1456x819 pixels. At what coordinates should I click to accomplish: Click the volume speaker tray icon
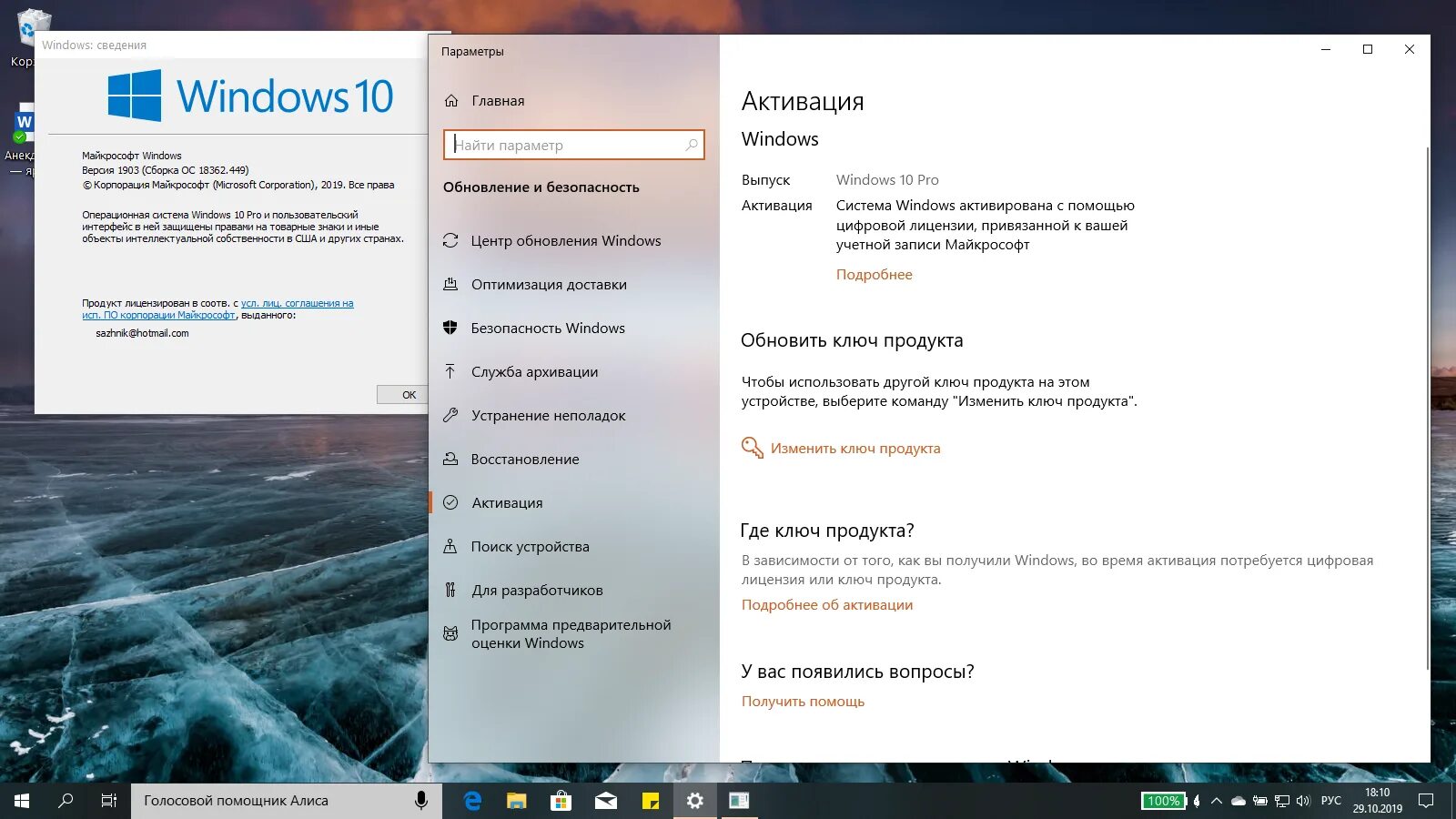(x=1303, y=801)
